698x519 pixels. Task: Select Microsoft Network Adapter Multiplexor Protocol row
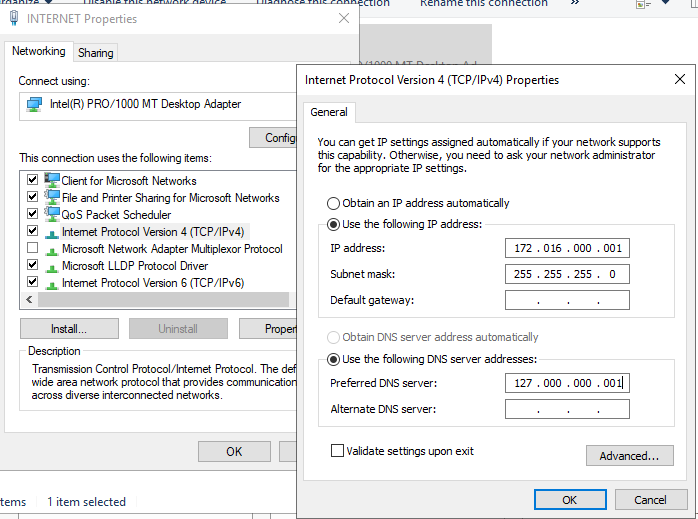(x=172, y=249)
